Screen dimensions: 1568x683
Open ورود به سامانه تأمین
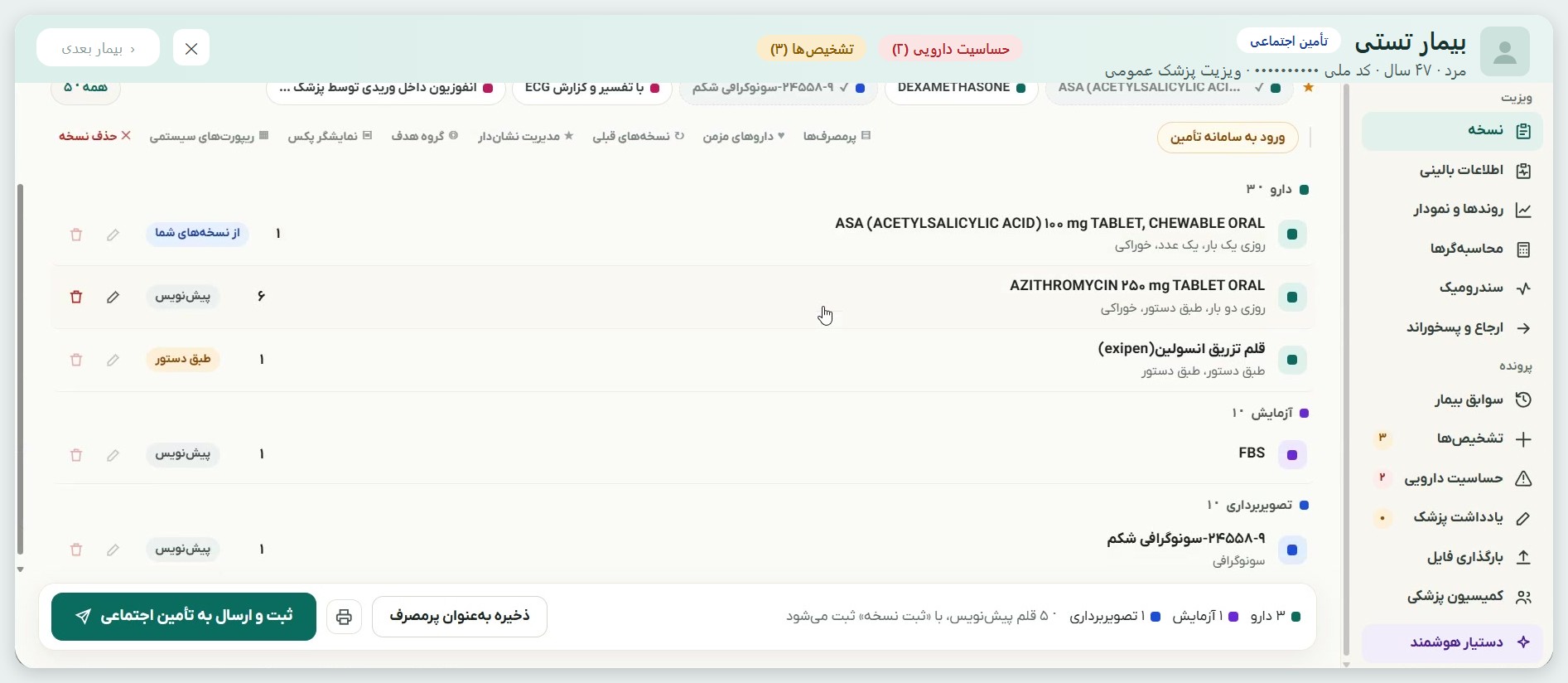pyautogui.click(x=1228, y=138)
